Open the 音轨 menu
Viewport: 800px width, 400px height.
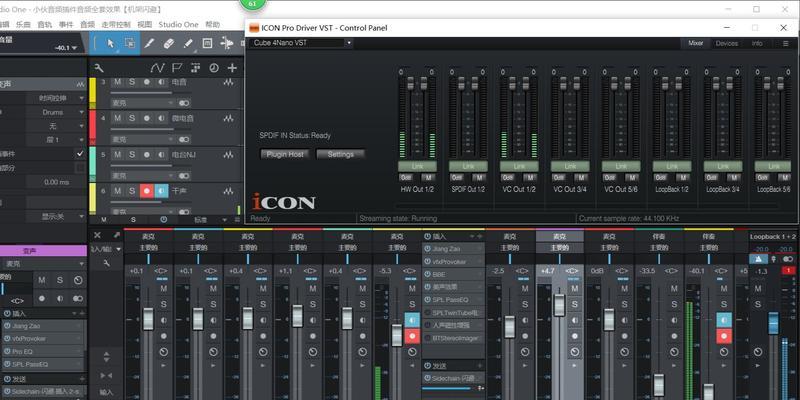coord(44,24)
